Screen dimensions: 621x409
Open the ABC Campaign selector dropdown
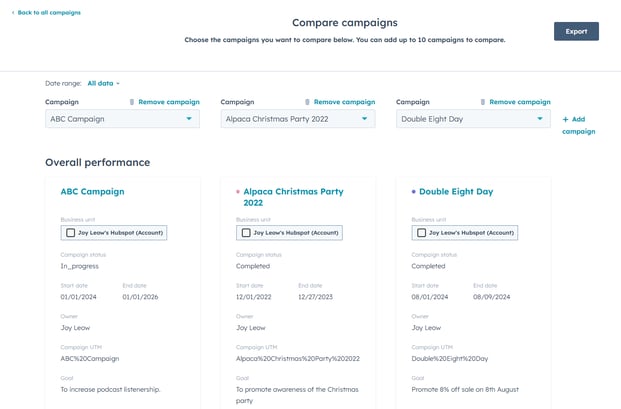pyautogui.click(x=122, y=119)
